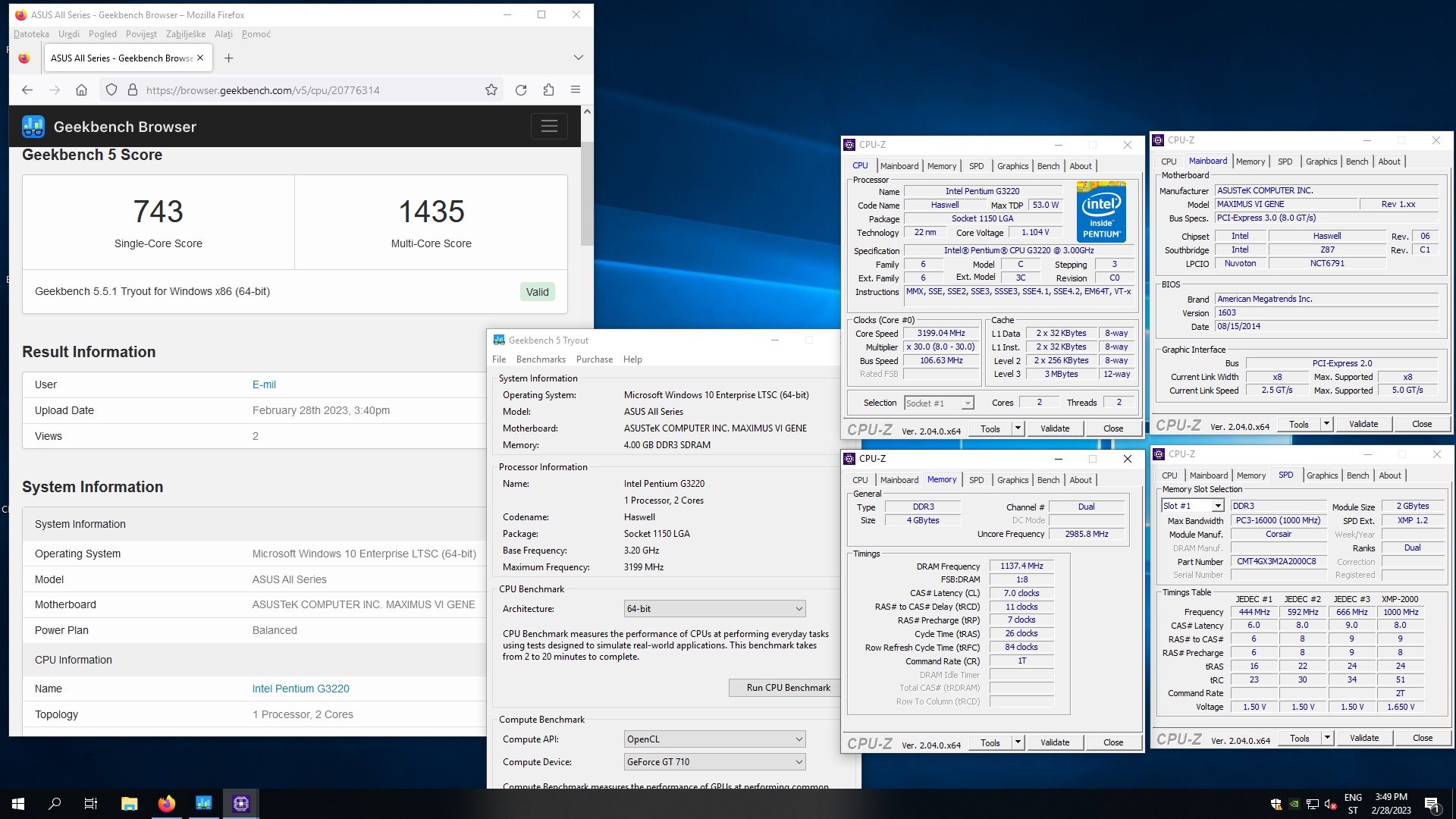Click the Intel Pentium inside logo in CPU-Z
Screen dimensions: 1456x819
[x=1101, y=212]
